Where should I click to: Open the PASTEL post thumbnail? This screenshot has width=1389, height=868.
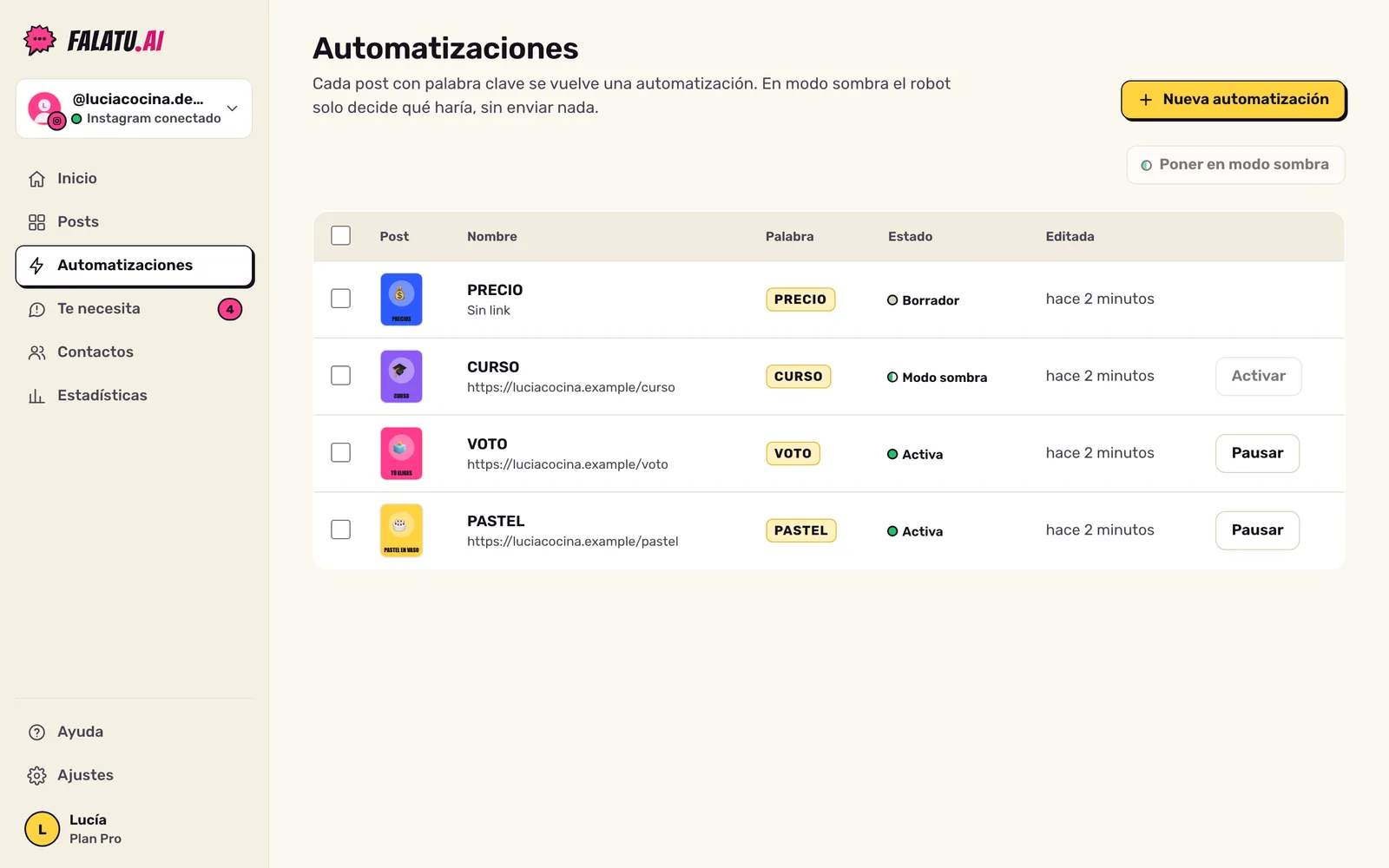coord(401,530)
